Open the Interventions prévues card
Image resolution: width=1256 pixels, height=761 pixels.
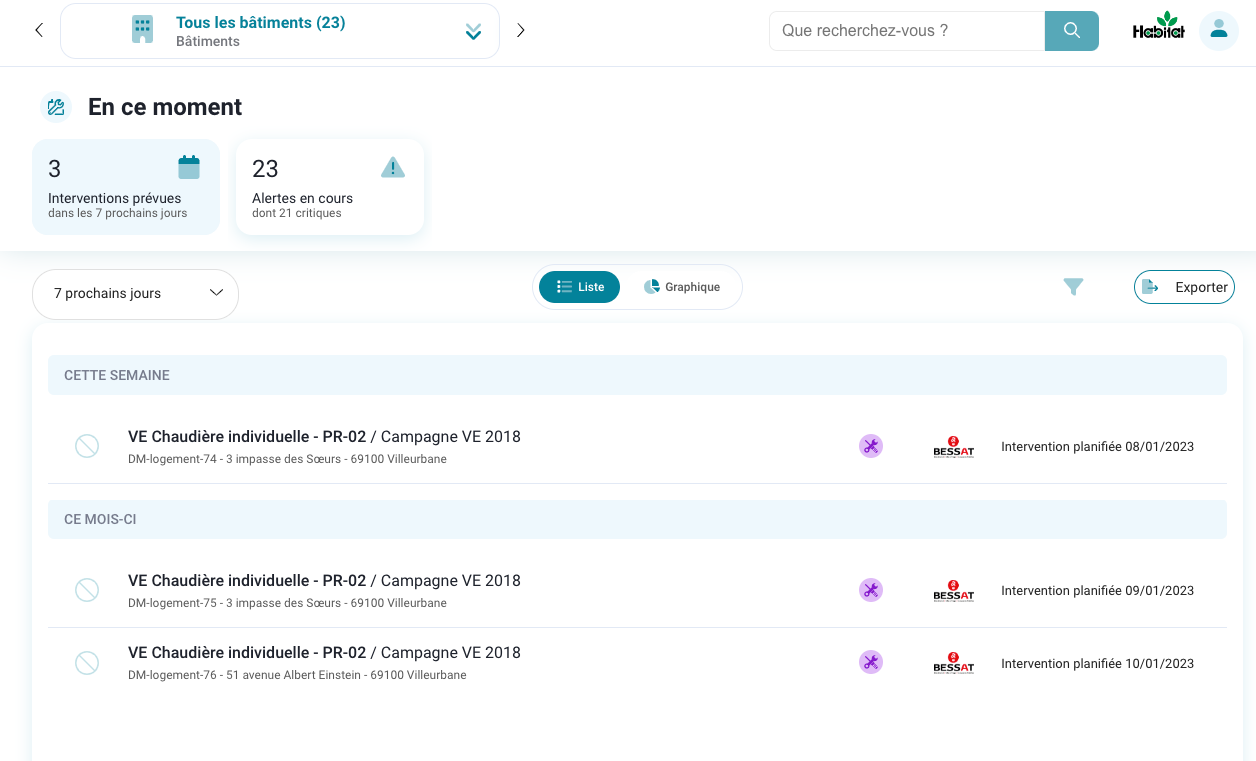pos(126,187)
